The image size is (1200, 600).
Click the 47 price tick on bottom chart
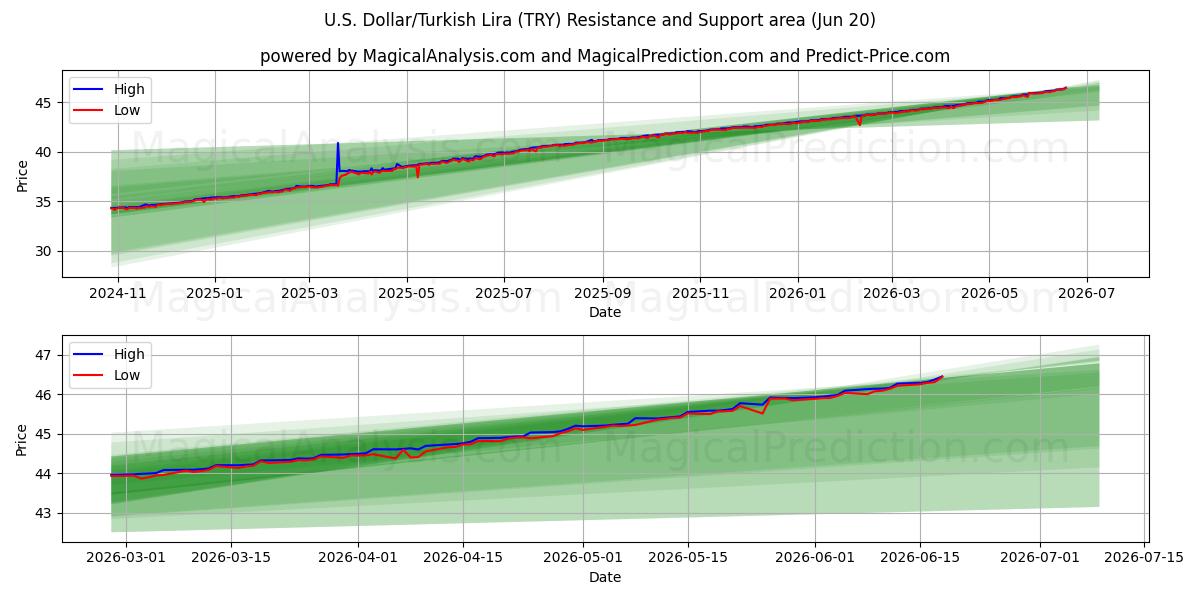click(x=45, y=355)
